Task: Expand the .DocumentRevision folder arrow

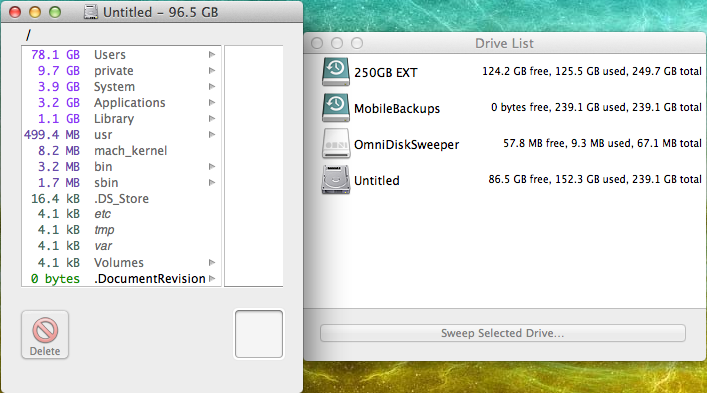Action: point(212,279)
